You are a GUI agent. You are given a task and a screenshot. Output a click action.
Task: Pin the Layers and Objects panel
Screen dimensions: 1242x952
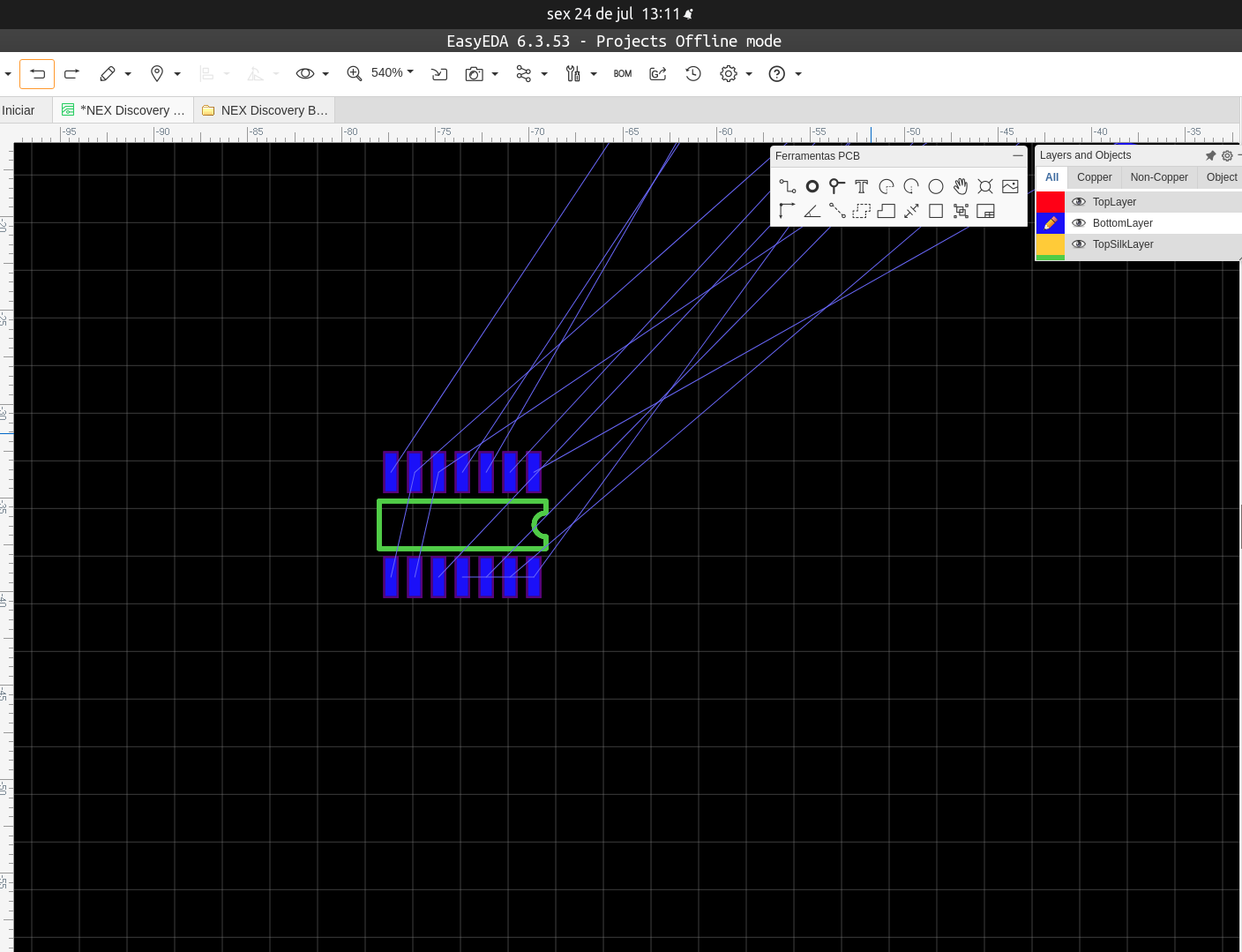(1210, 155)
